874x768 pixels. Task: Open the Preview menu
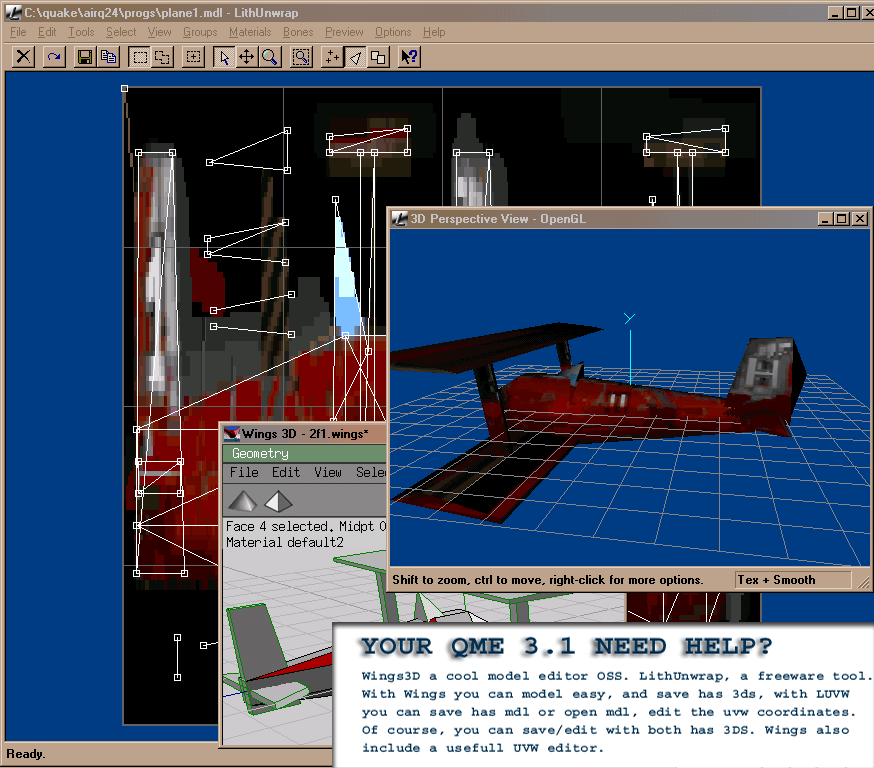[344, 32]
